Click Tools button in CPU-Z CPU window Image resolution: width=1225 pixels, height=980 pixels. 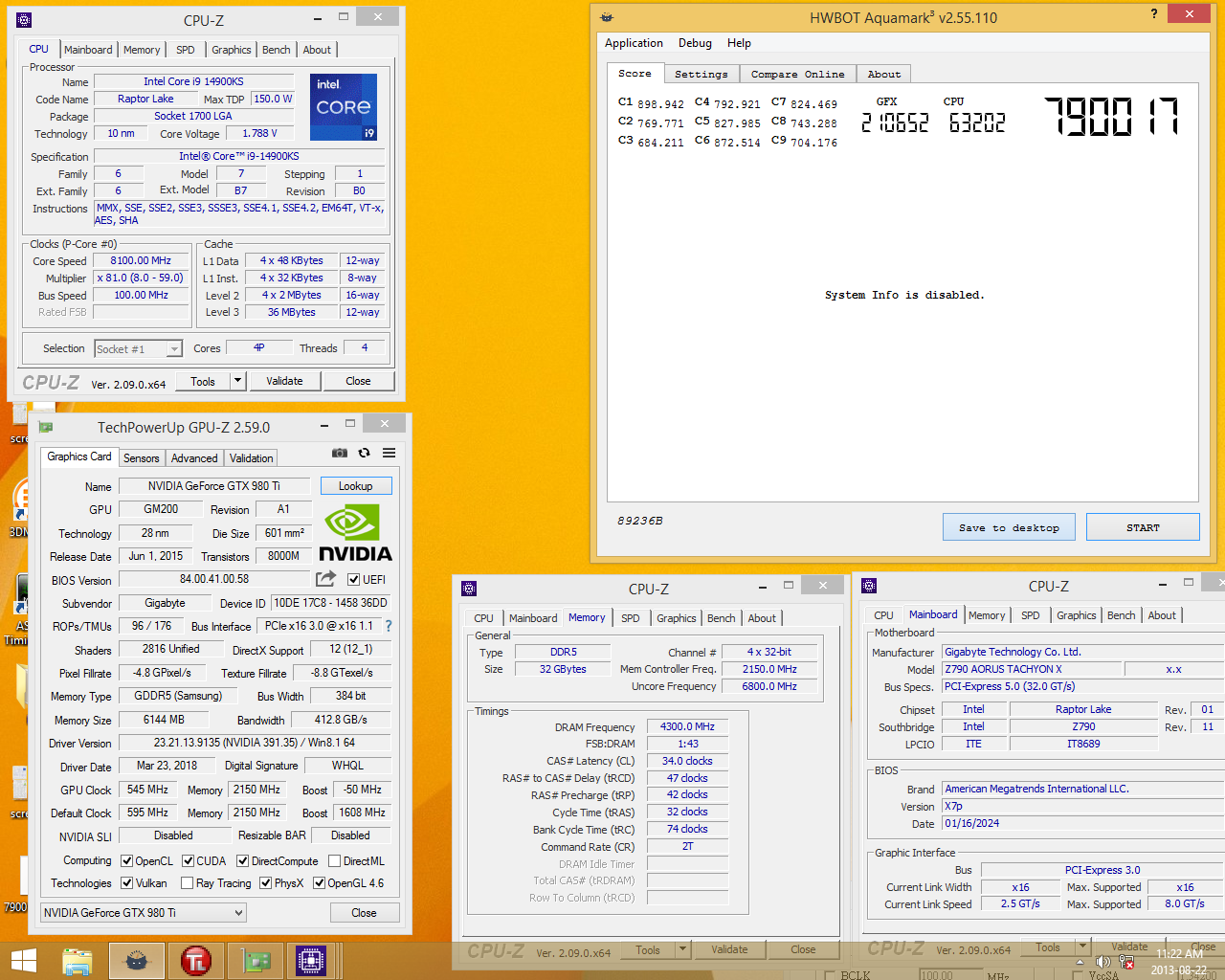point(203,381)
